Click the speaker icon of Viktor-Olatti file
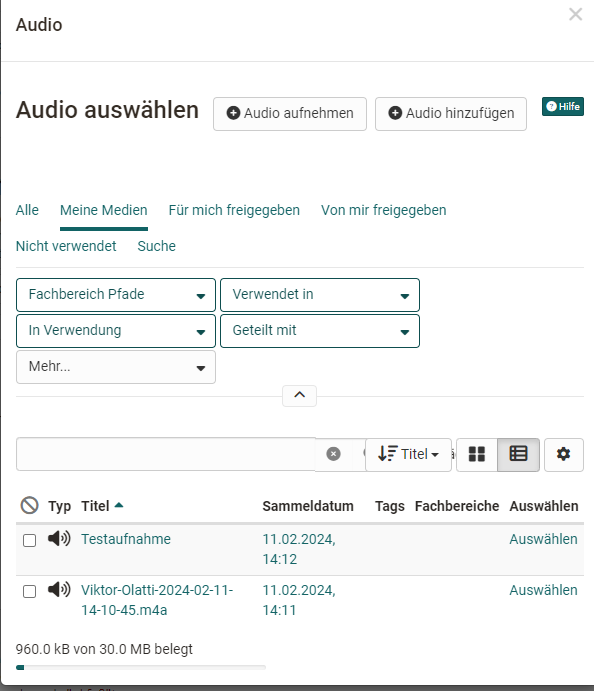 pyautogui.click(x=59, y=589)
